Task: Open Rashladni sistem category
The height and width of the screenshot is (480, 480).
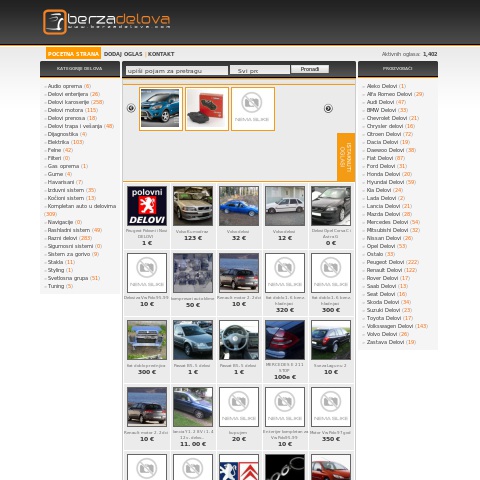Action: (x=69, y=230)
